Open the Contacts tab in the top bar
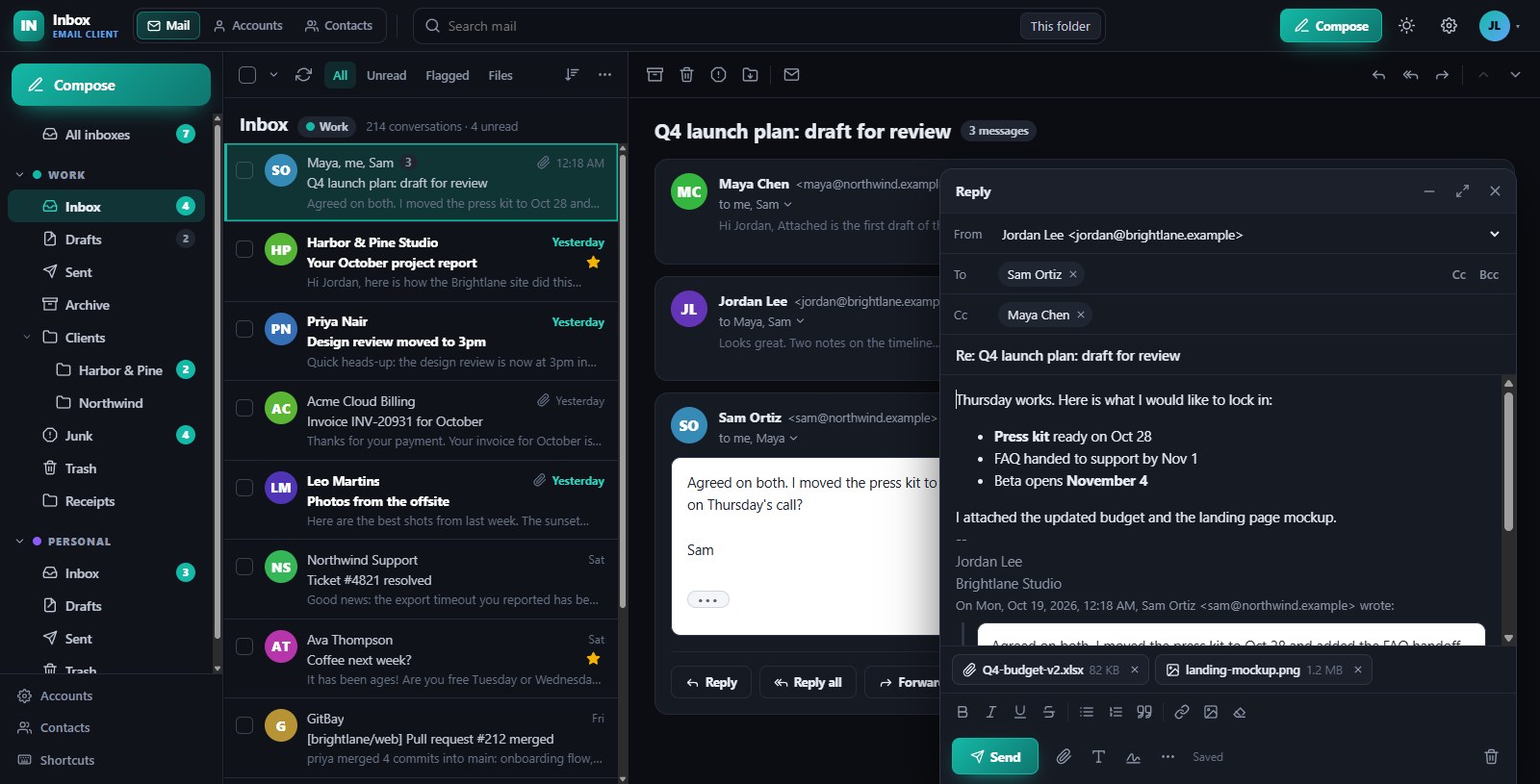The image size is (1540, 784). [339, 26]
